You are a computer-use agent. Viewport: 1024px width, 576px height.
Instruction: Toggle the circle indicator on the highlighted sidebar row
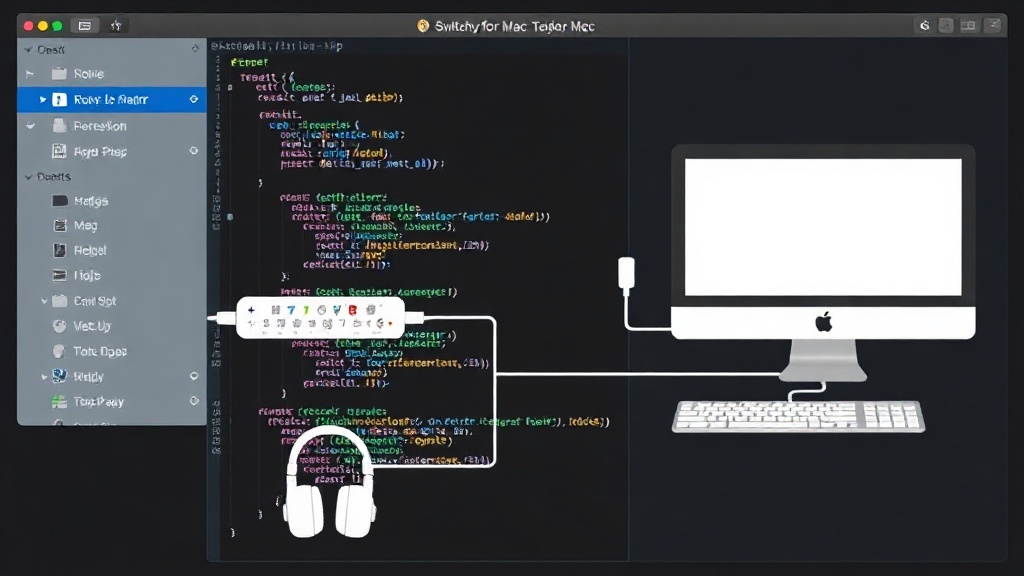pyautogui.click(x=194, y=99)
